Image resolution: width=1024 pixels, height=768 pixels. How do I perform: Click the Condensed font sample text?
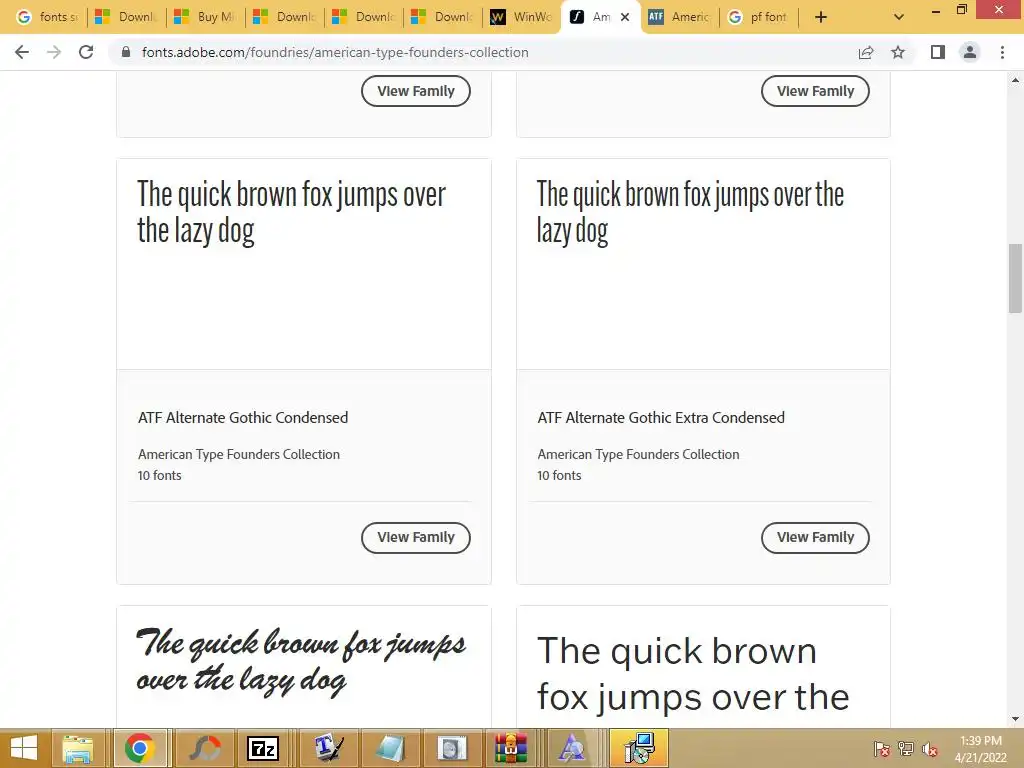tap(291, 212)
